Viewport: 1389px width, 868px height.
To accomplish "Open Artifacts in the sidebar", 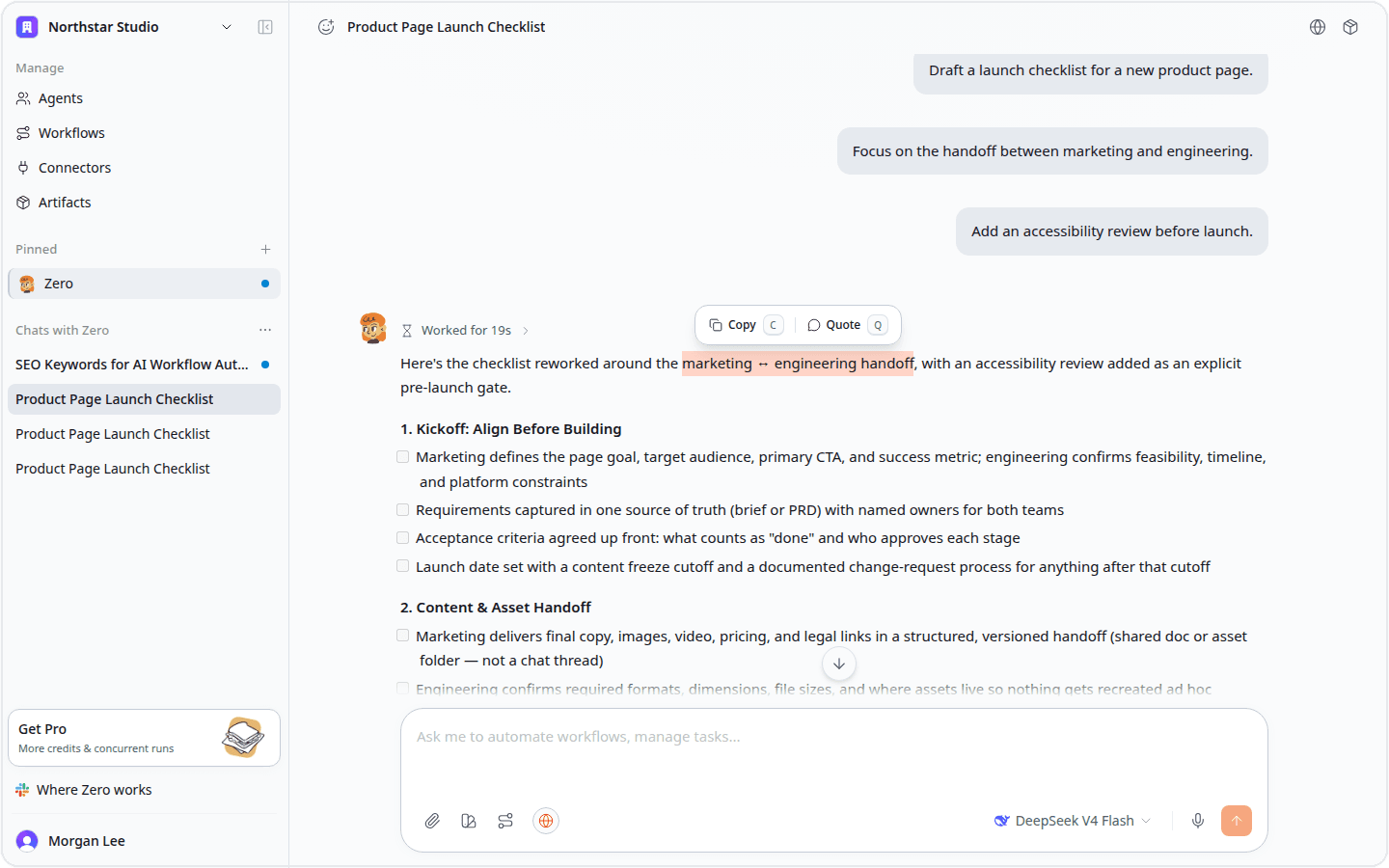I will [145, 203].
